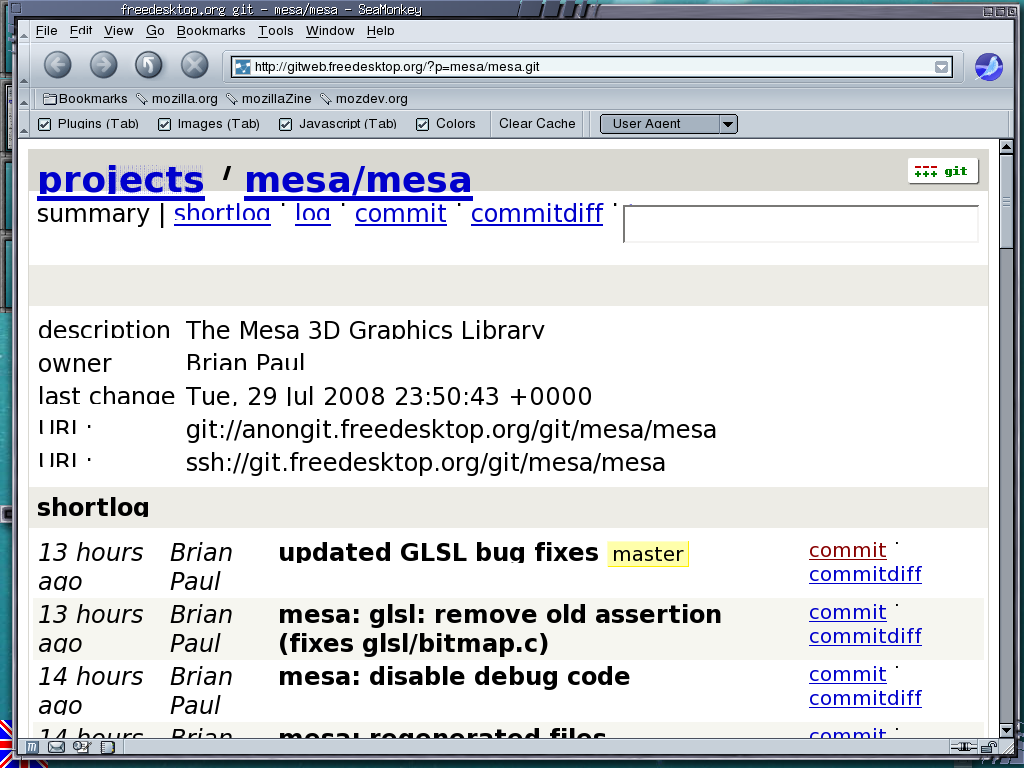Follow the shortlog link

222,213
